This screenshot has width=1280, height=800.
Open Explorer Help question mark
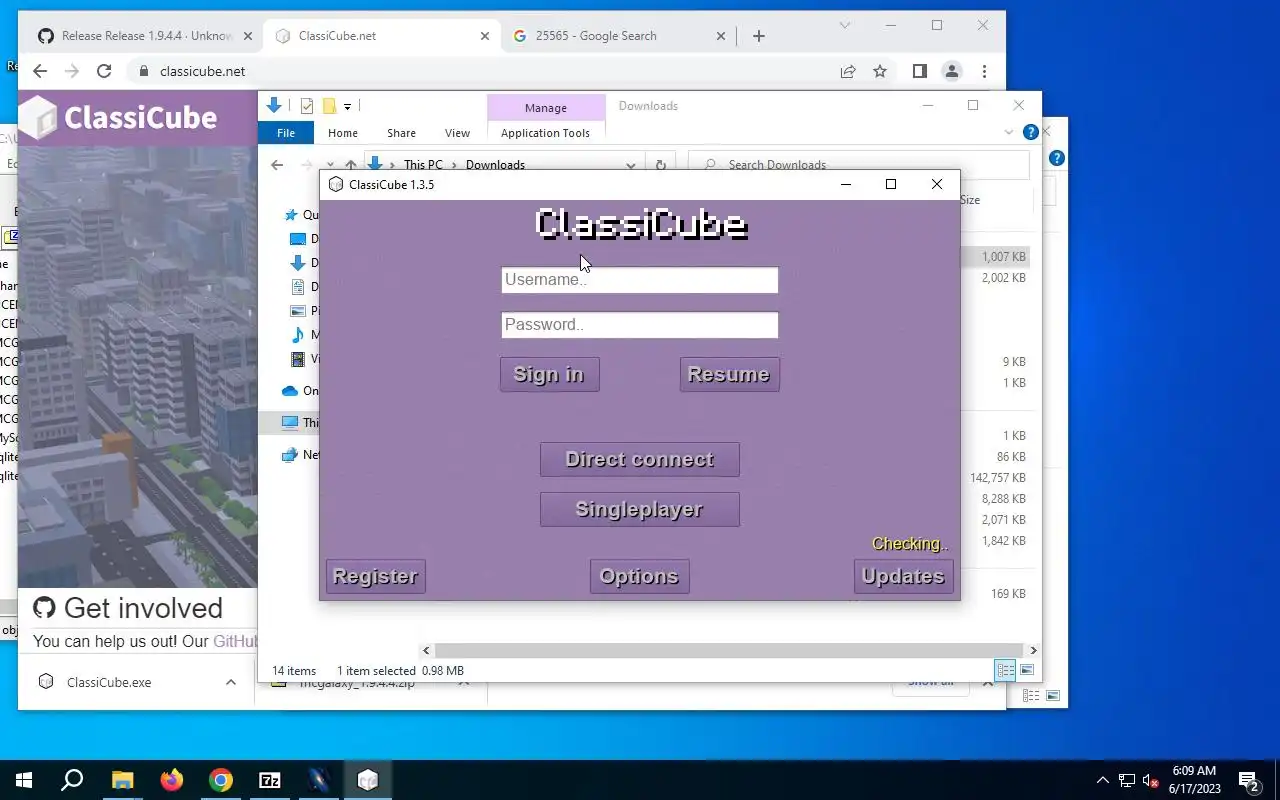(1031, 133)
